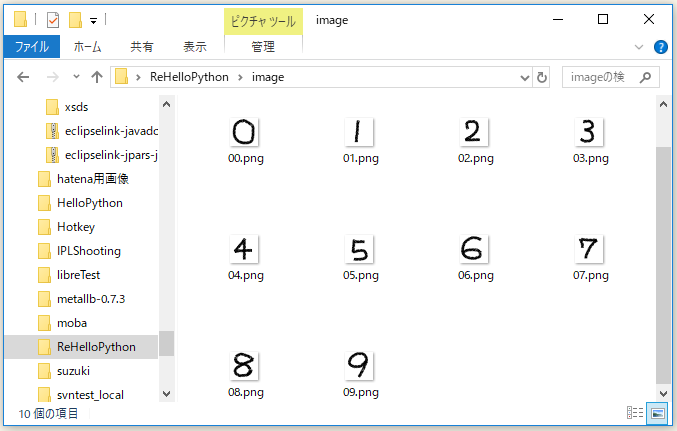Go back with the left arrow

pos(23,77)
